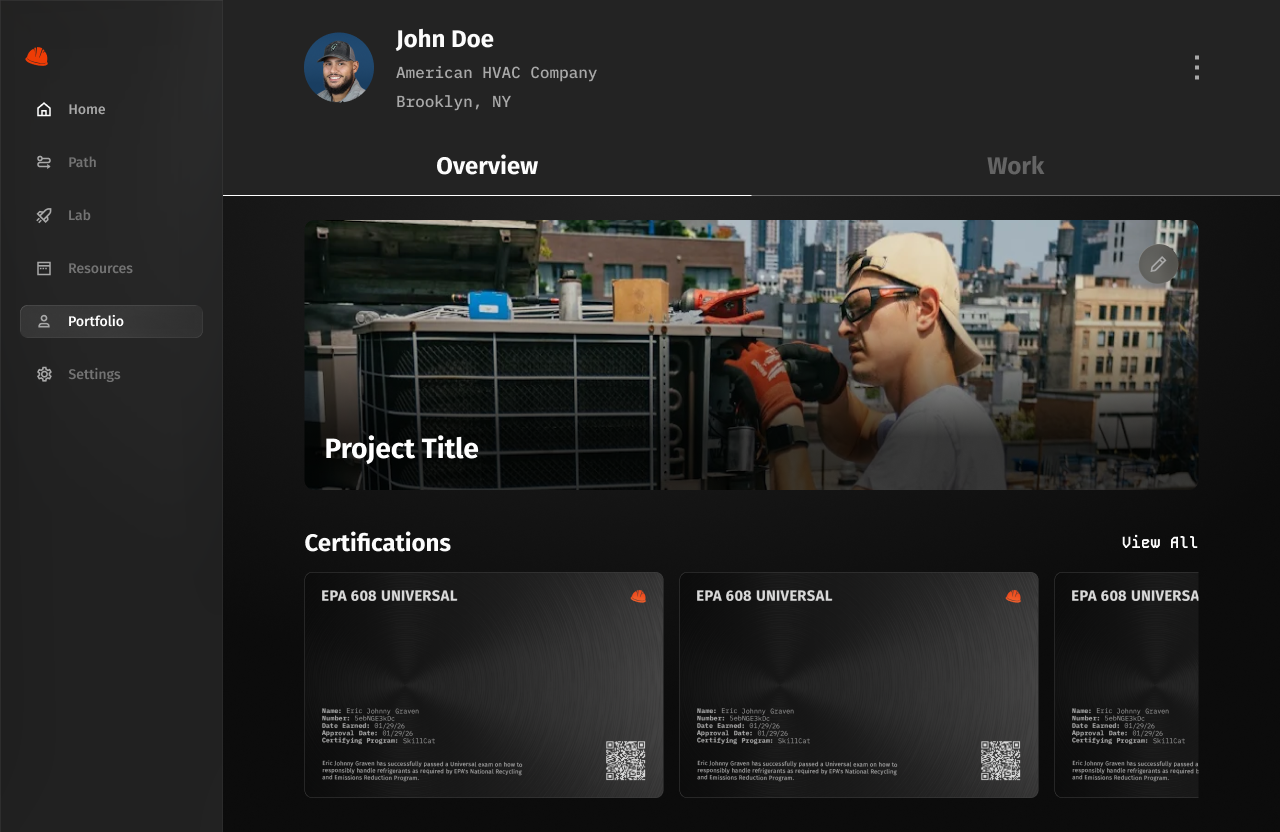This screenshot has height=832, width=1280.
Task: Click View All certifications link
Action: tap(1159, 542)
